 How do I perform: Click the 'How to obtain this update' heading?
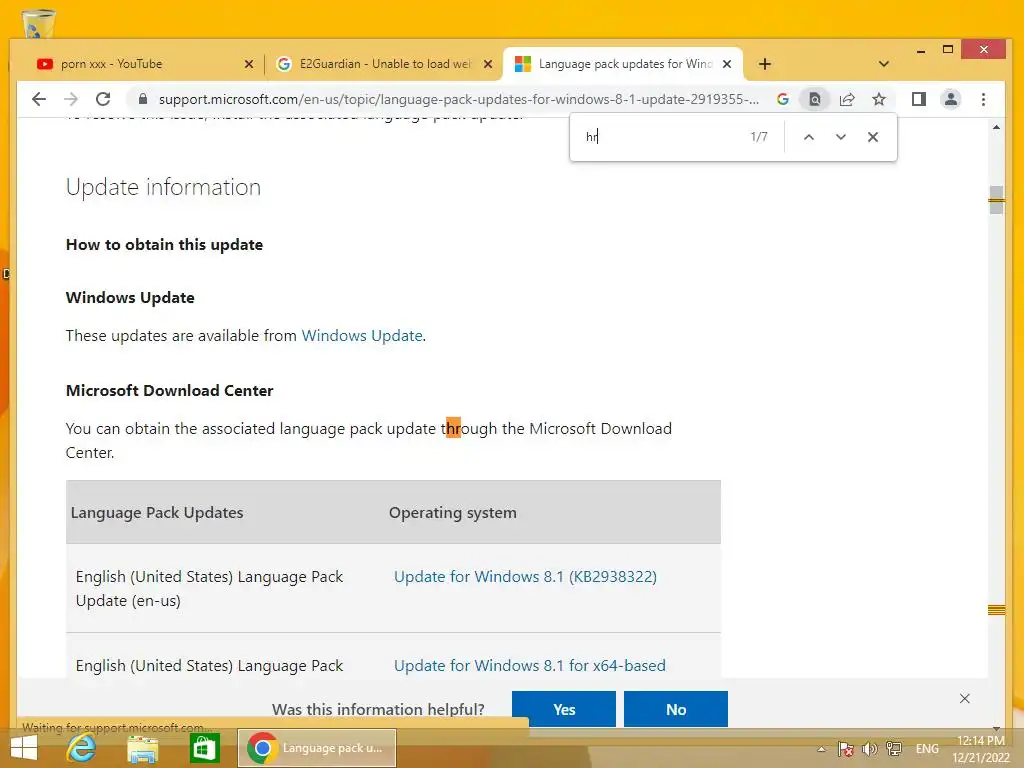coord(164,245)
